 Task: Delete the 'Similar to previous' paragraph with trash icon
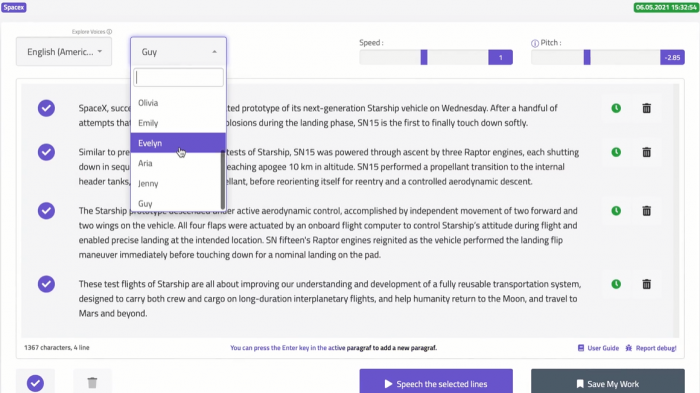point(646,152)
